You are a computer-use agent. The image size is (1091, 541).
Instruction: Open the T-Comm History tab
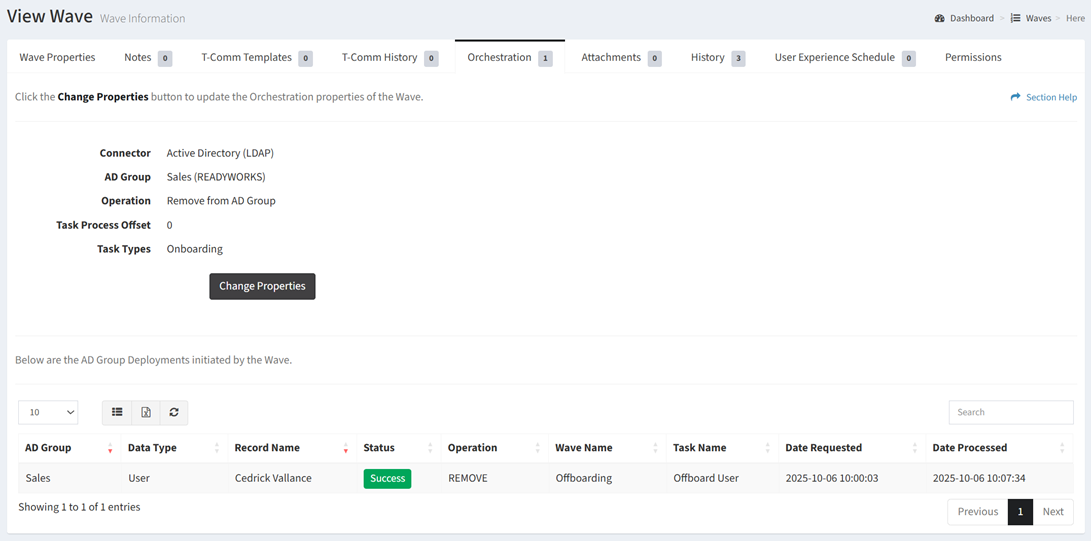point(380,57)
